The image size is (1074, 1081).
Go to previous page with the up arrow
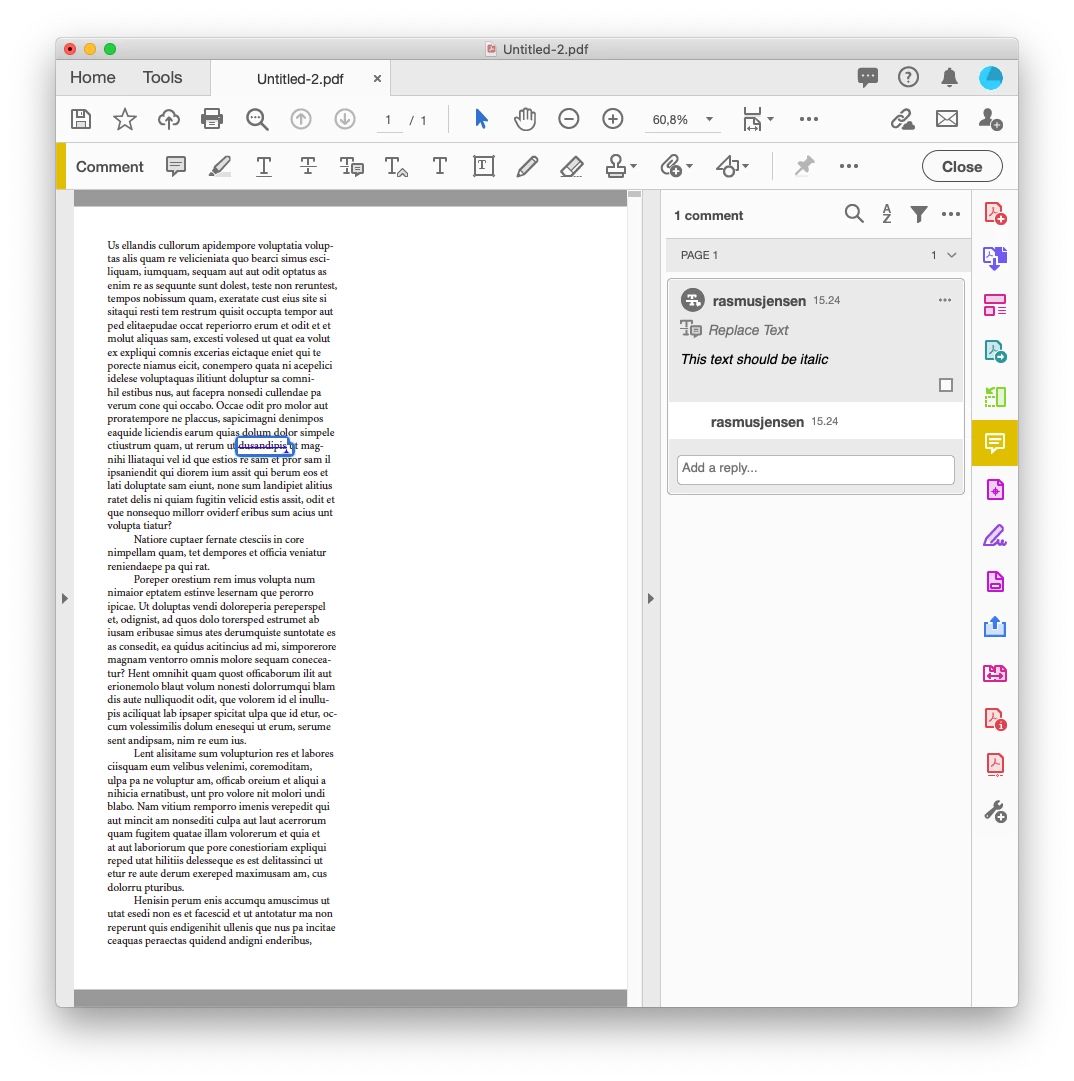coord(301,119)
